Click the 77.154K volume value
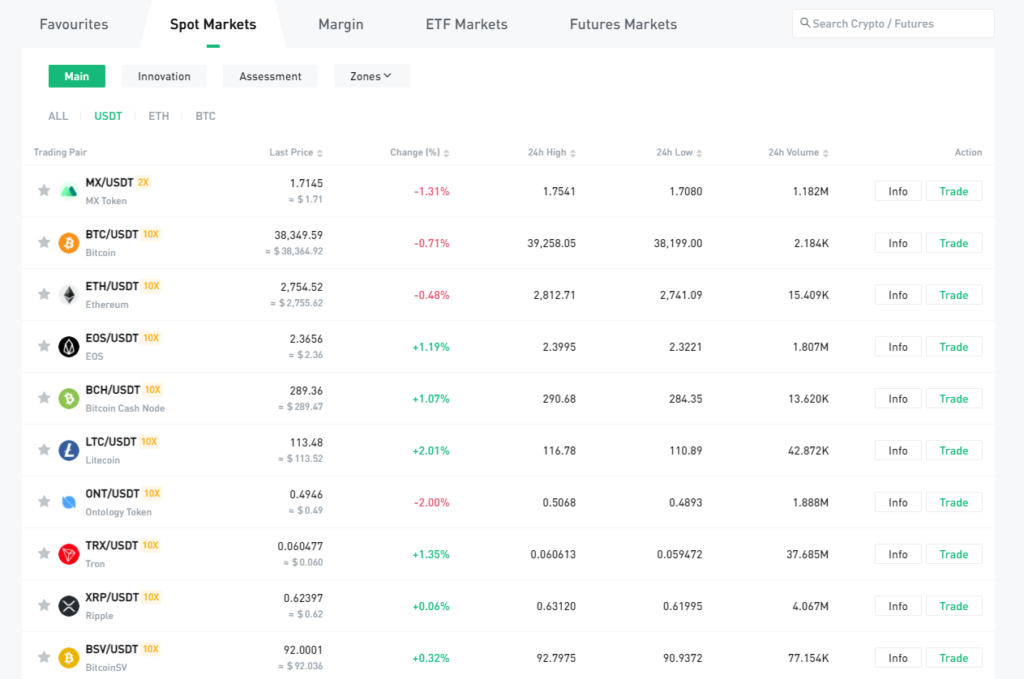This screenshot has width=1024, height=679. click(808, 658)
